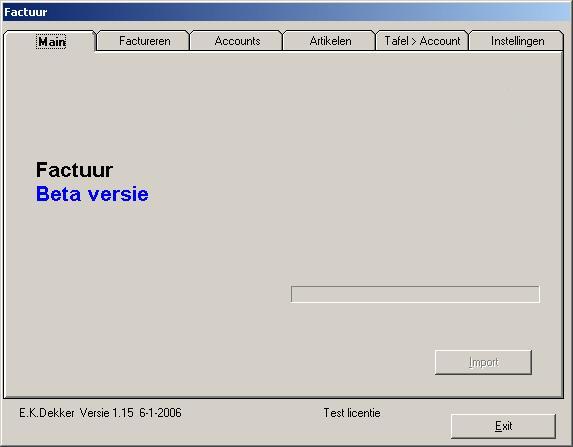Click the ">" symbol in the Tafel tab
573x447 pixels.
[x=414, y=41]
